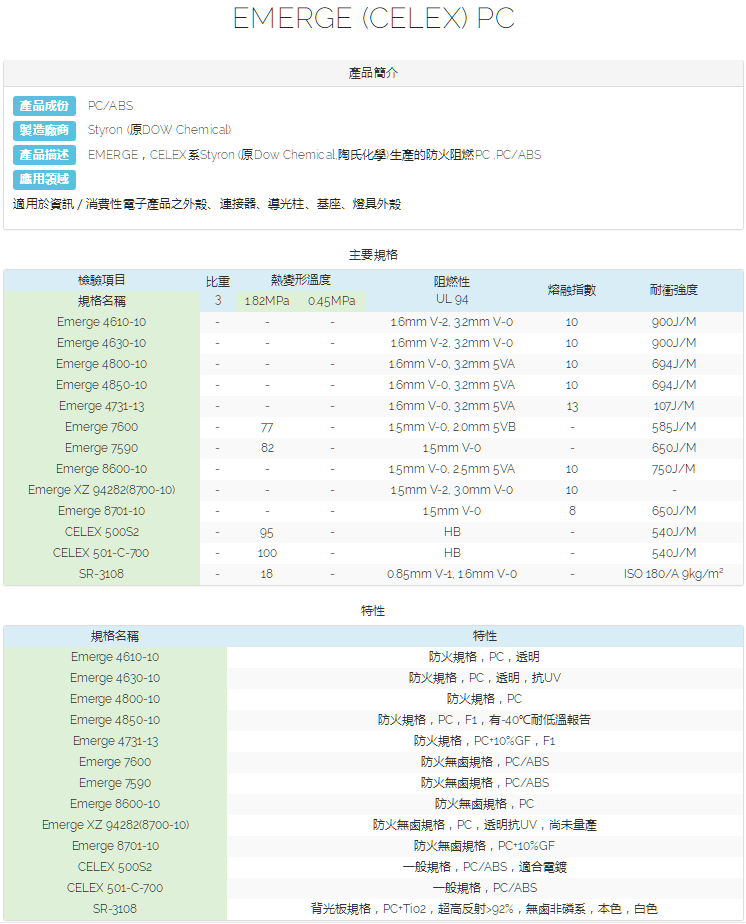Viewport: 746px width, 924px height.
Task: Click Emerge 7600 in the properties table
Action: point(115,762)
